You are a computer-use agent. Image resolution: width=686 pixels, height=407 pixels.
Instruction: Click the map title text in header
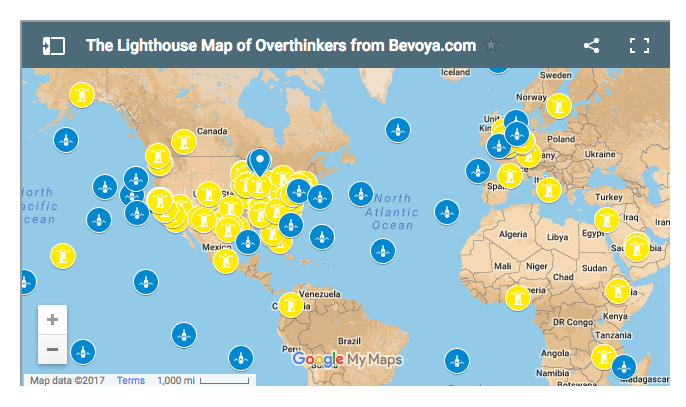coord(282,46)
